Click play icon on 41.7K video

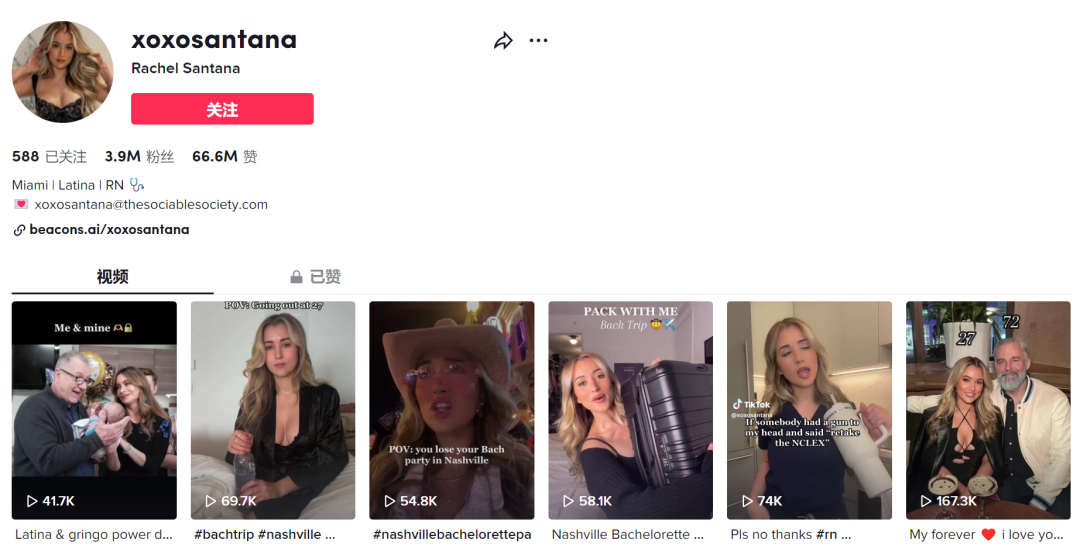click(x=32, y=500)
